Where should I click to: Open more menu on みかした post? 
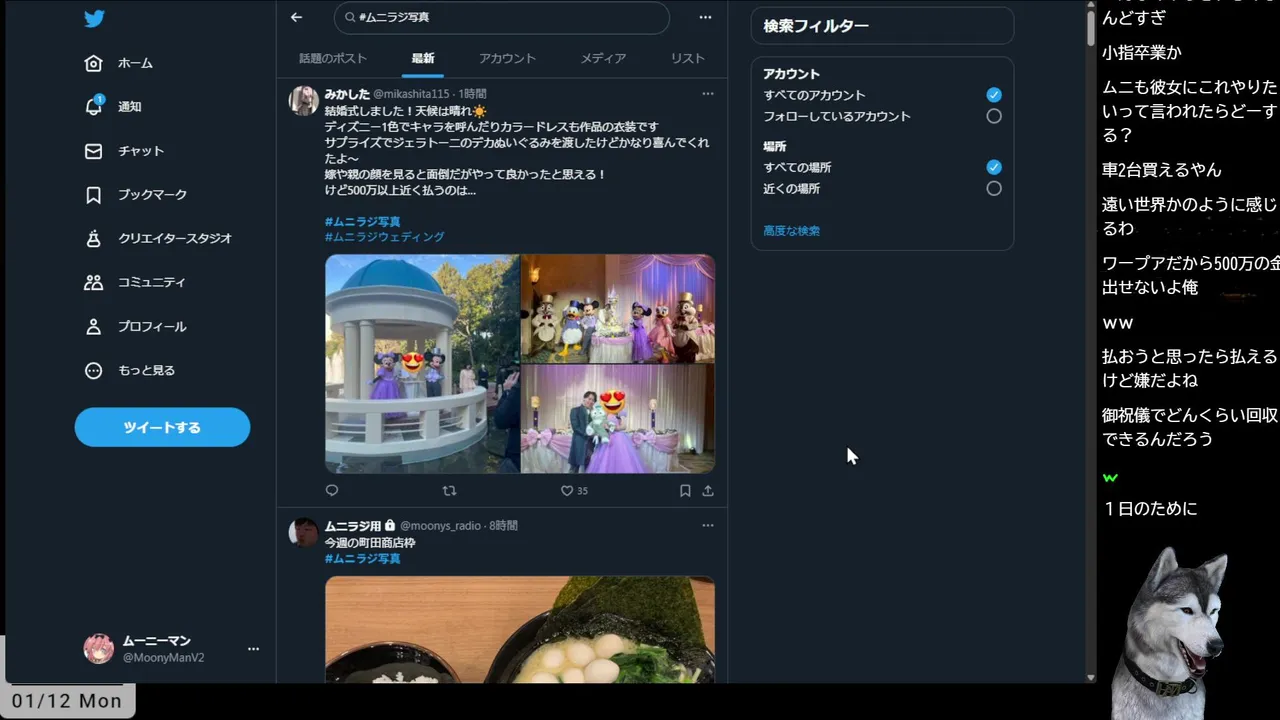pos(708,93)
